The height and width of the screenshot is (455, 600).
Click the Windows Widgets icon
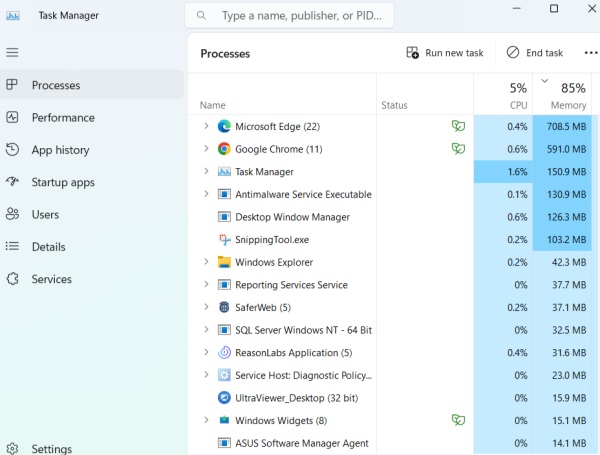224,420
